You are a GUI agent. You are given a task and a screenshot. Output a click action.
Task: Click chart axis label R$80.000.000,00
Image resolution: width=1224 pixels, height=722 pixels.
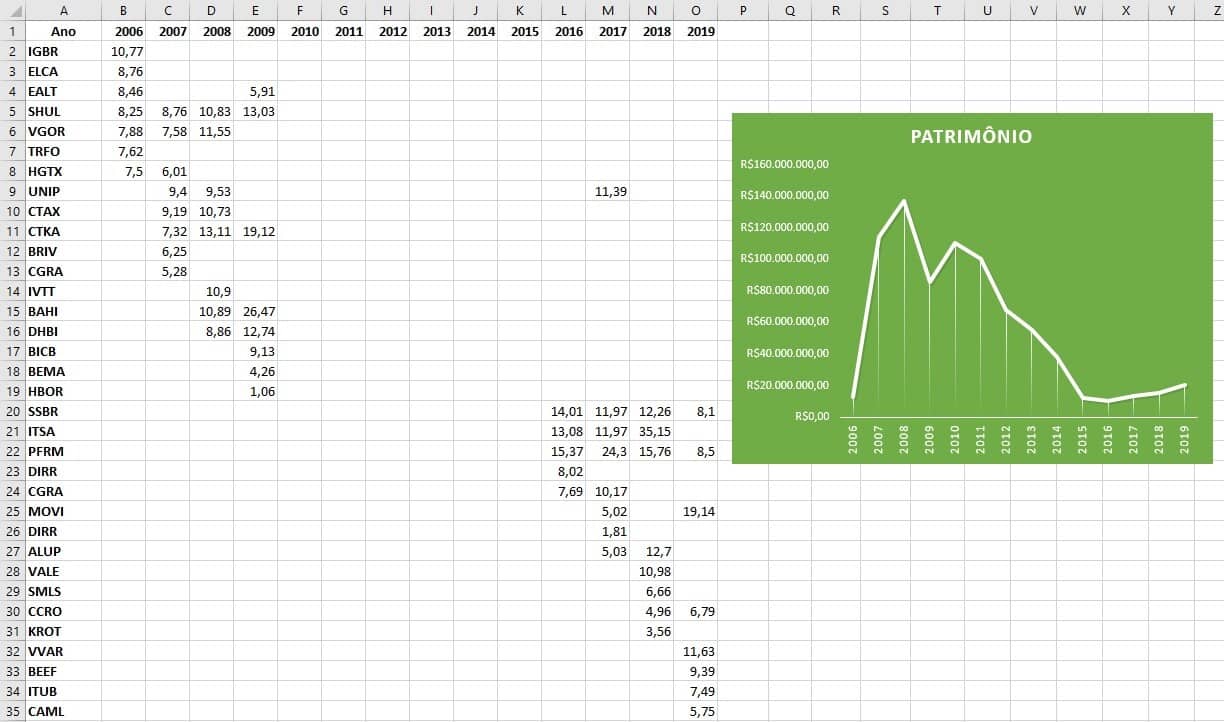point(788,290)
